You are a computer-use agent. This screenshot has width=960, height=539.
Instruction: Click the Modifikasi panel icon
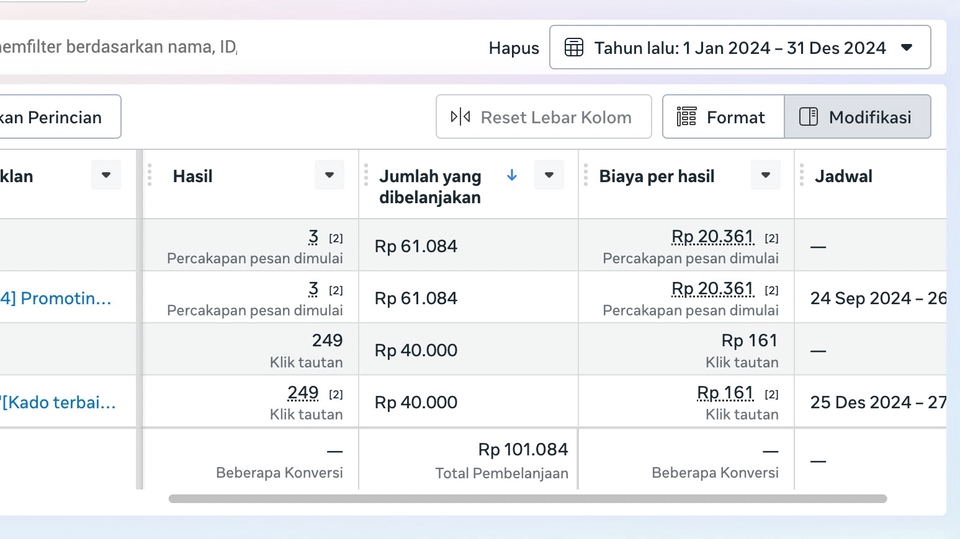click(x=809, y=117)
